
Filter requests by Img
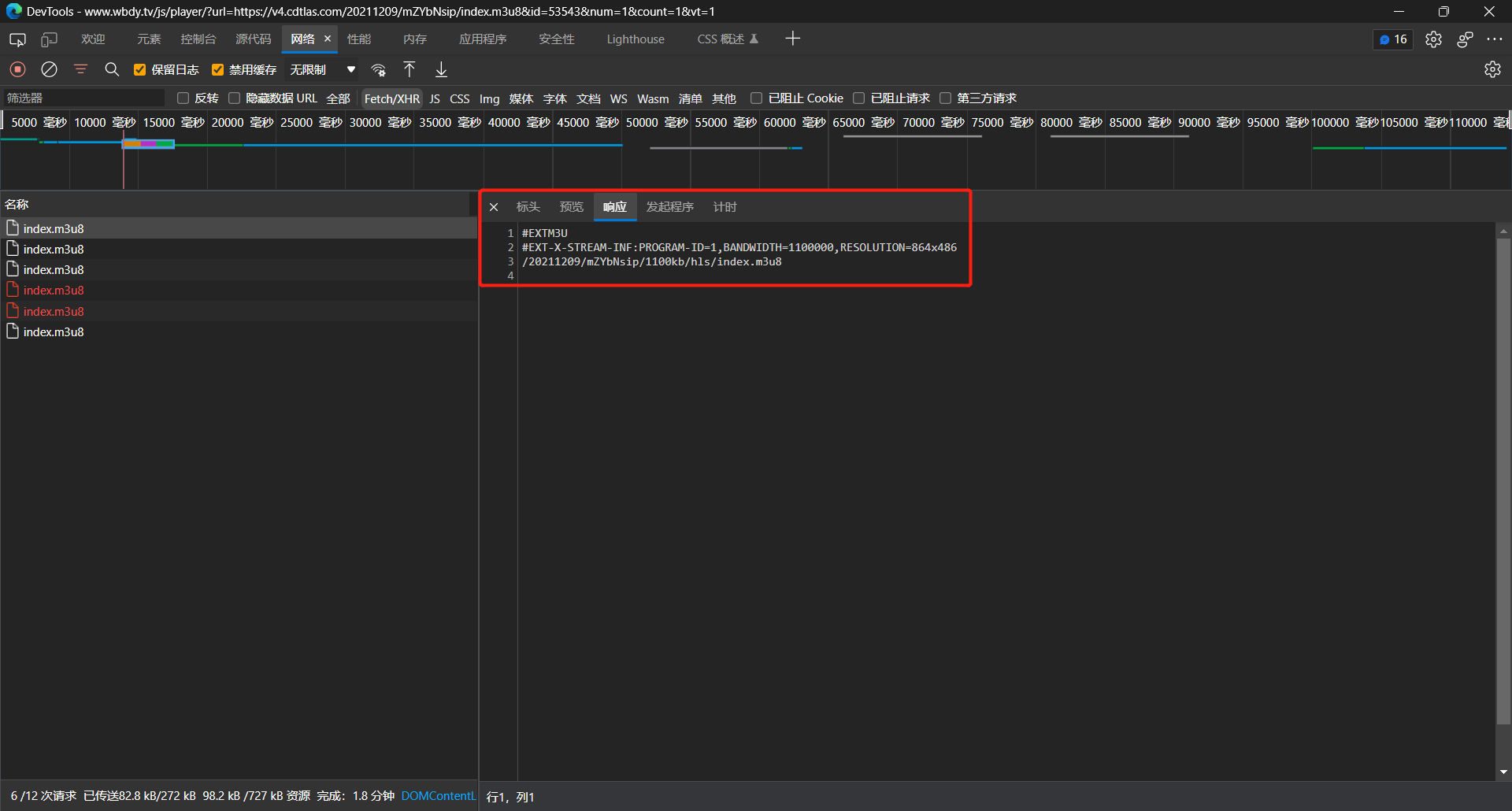coord(489,98)
